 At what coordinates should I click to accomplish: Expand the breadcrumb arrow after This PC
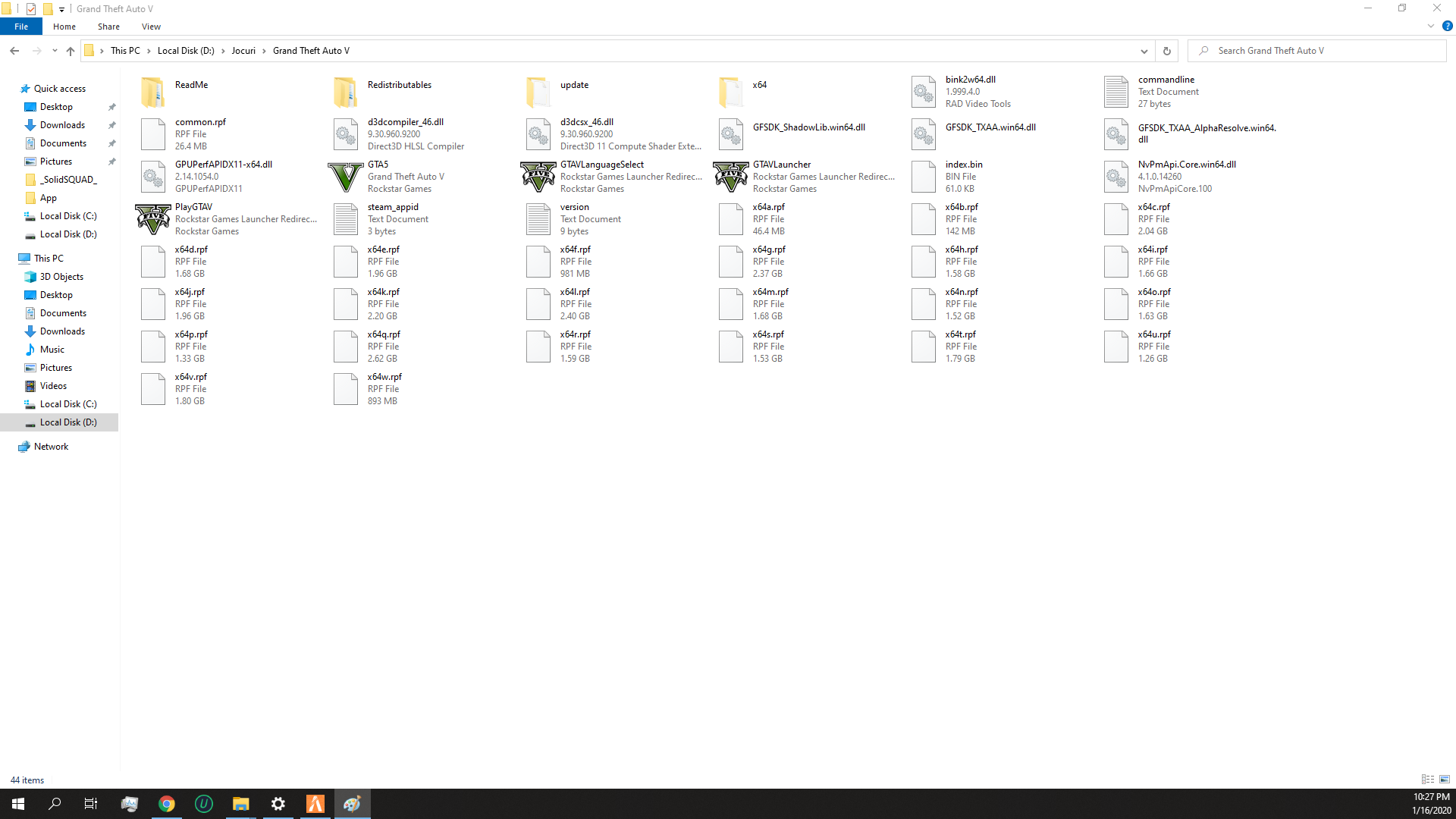(x=149, y=51)
